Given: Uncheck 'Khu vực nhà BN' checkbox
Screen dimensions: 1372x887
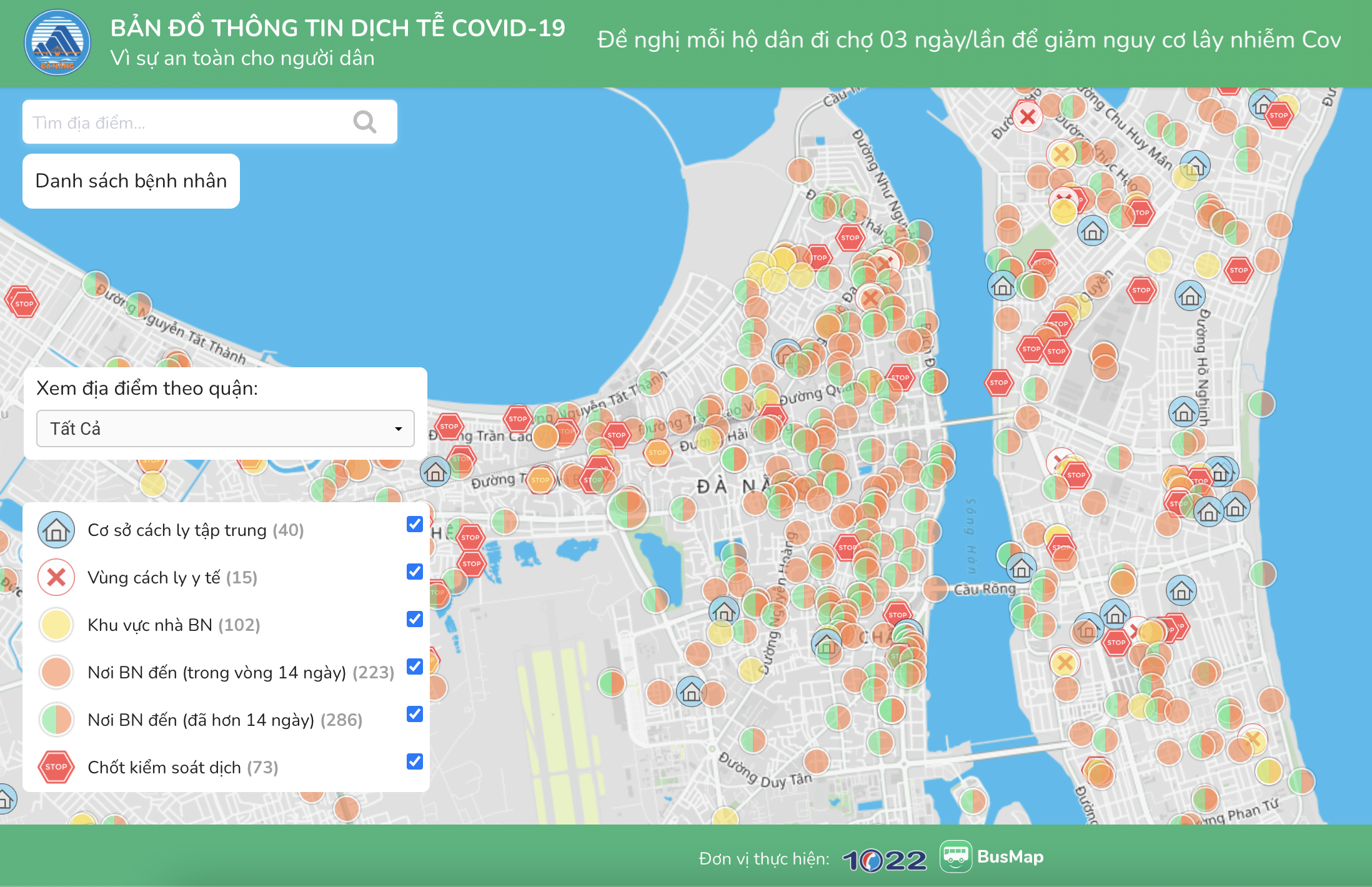Looking at the screenshot, I should [x=415, y=619].
